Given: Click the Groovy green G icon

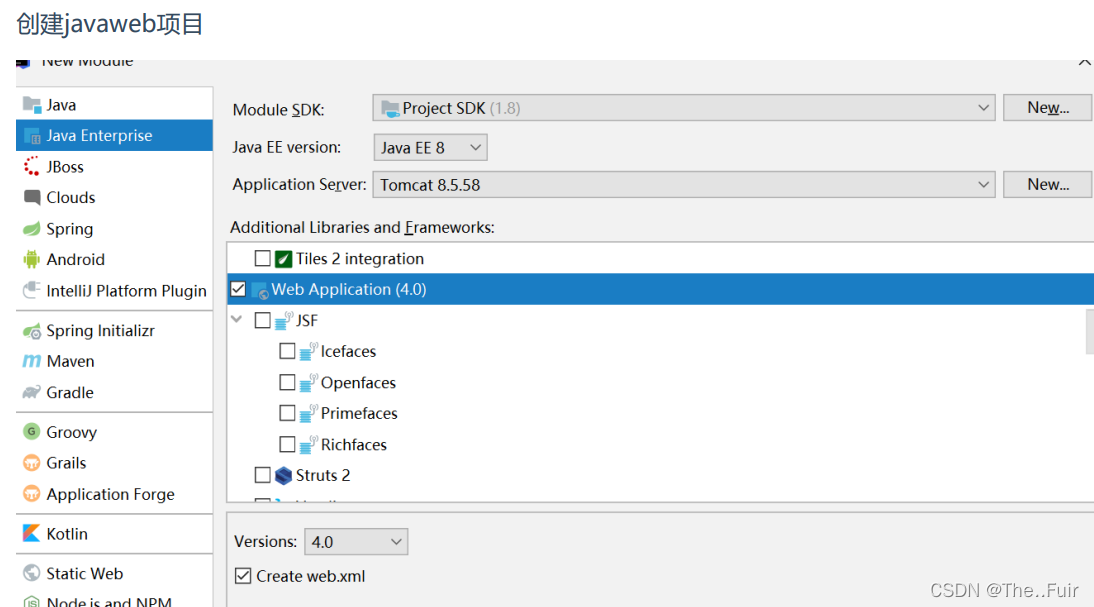Looking at the screenshot, I should click(31, 432).
